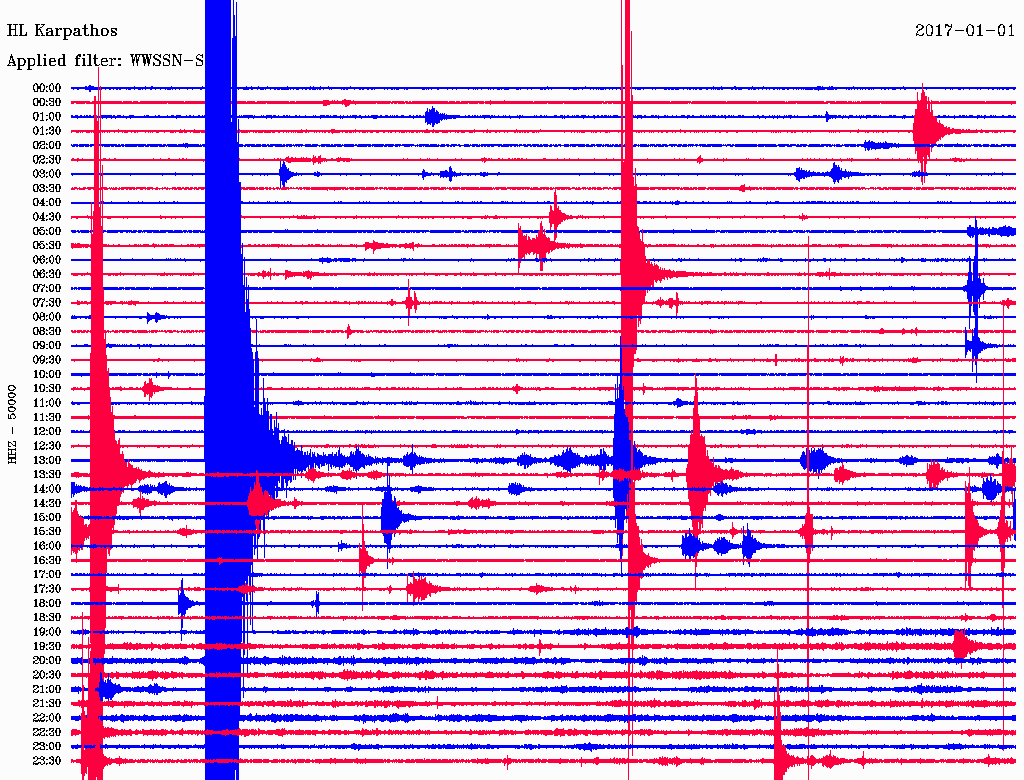Screen dimensions: 1024x780
Task: Select the 06:30 time label
Action: point(47,274)
